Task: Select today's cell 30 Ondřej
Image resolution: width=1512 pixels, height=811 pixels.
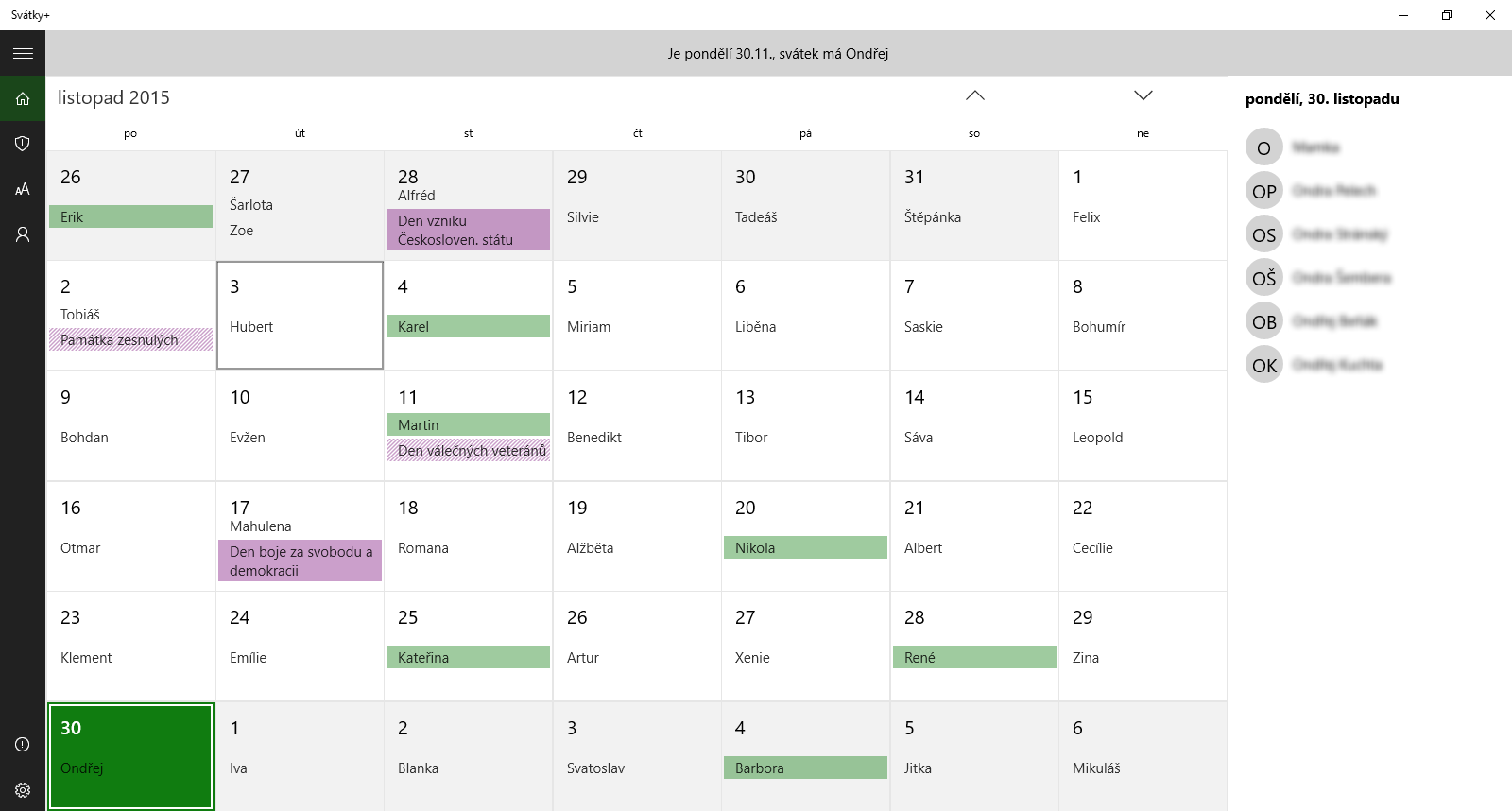Action: (130, 756)
